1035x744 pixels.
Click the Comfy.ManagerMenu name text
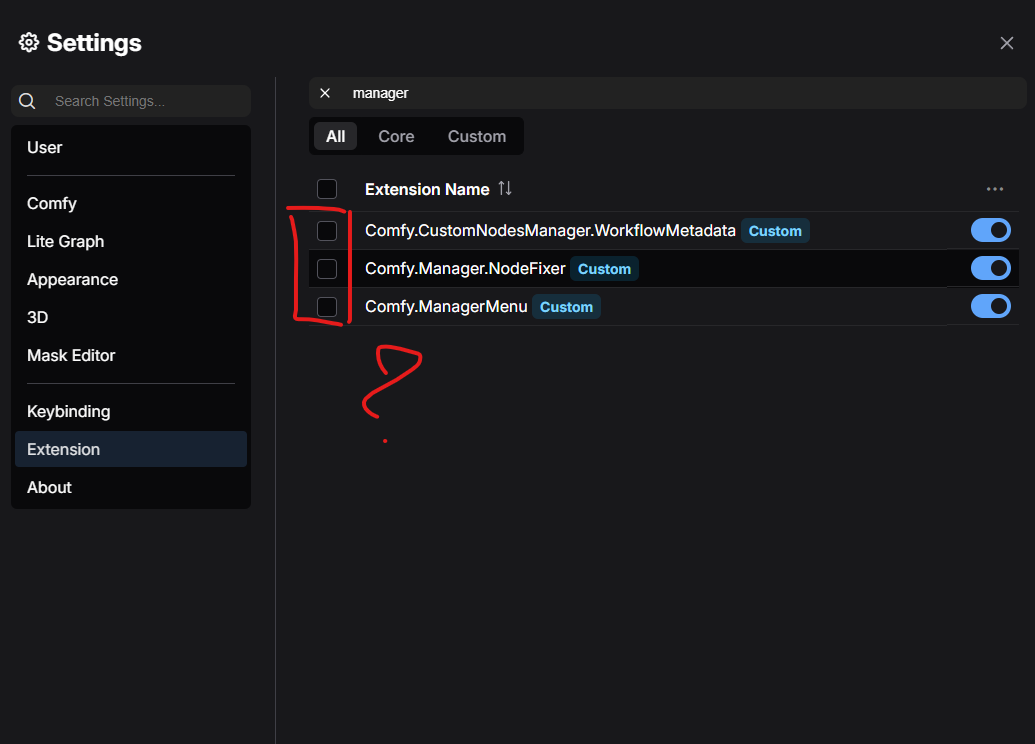(446, 306)
